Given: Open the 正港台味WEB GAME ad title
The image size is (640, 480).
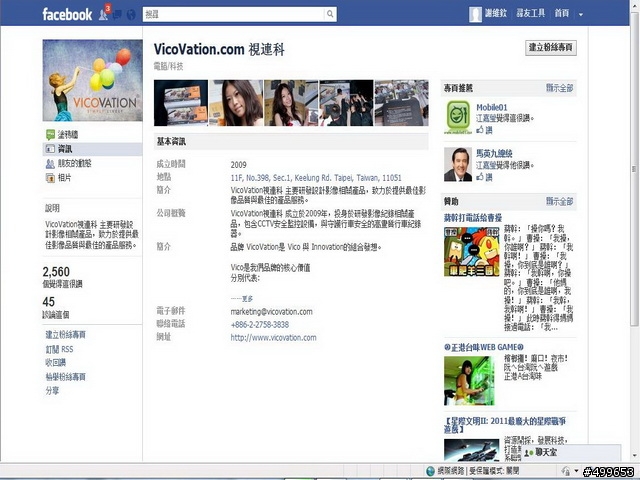Looking at the screenshot, I should coord(484,347).
